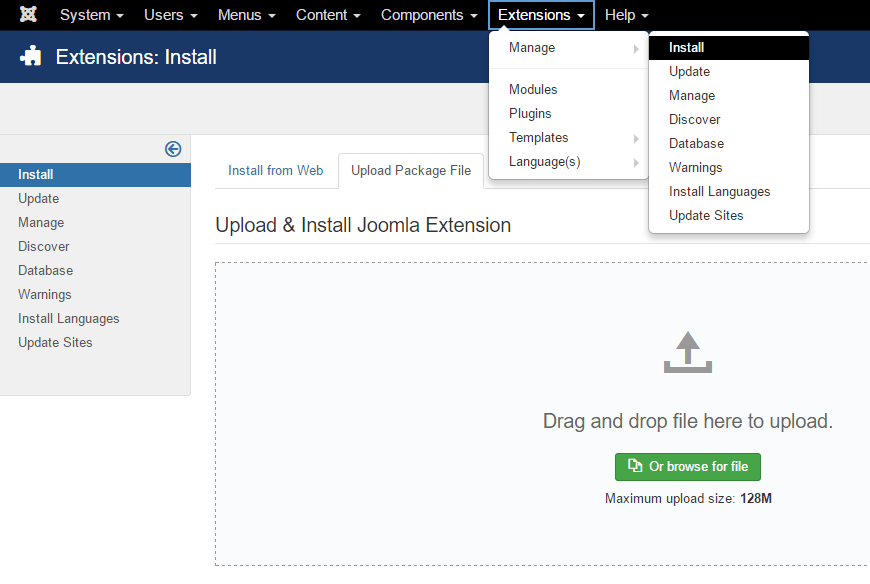This screenshot has width=870, height=584.
Task: Open Manage in left sidebar
Action: 95,222
